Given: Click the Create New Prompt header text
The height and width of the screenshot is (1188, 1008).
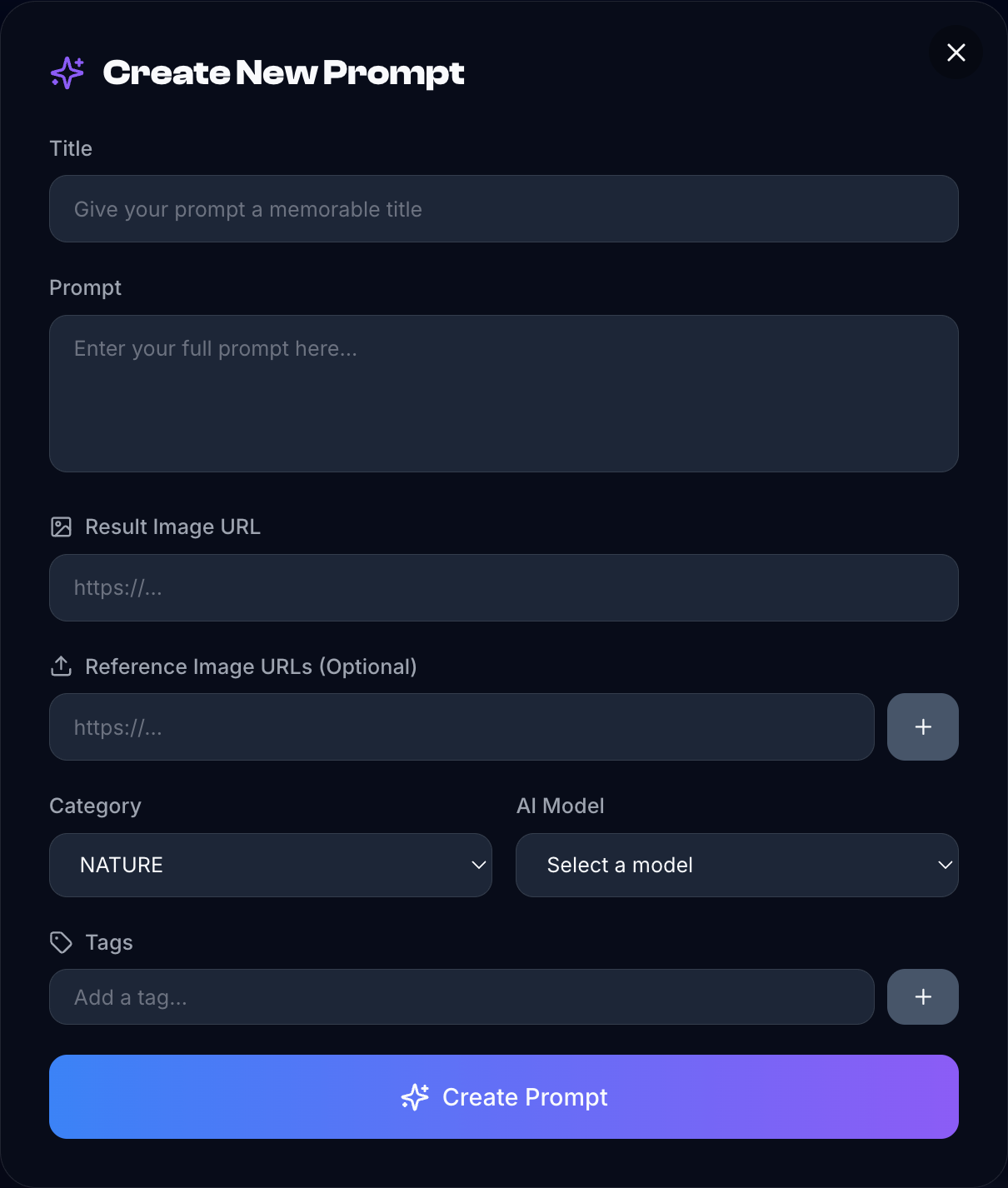Looking at the screenshot, I should [283, 73].
